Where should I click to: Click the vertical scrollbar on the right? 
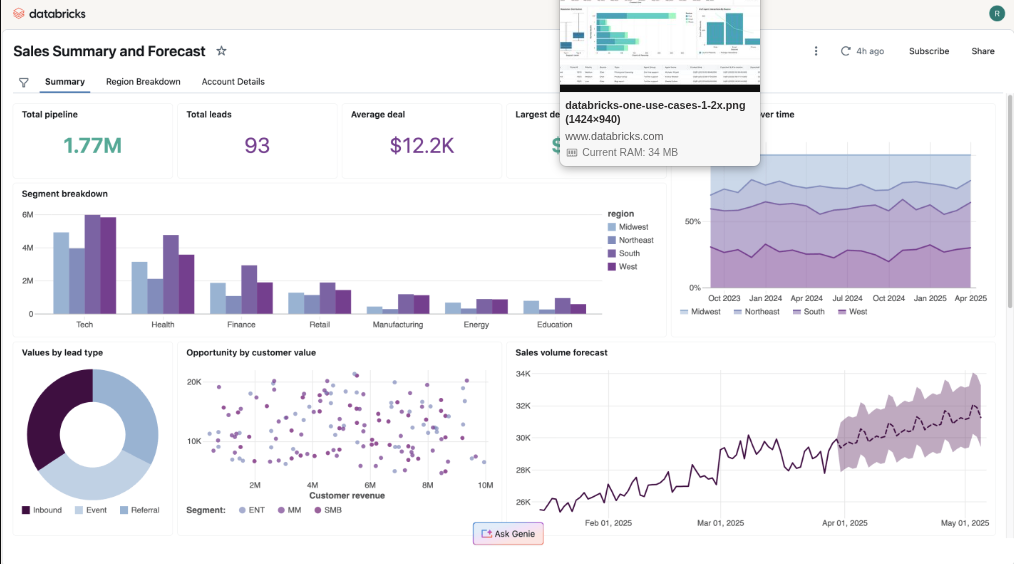coord(1009,201)
